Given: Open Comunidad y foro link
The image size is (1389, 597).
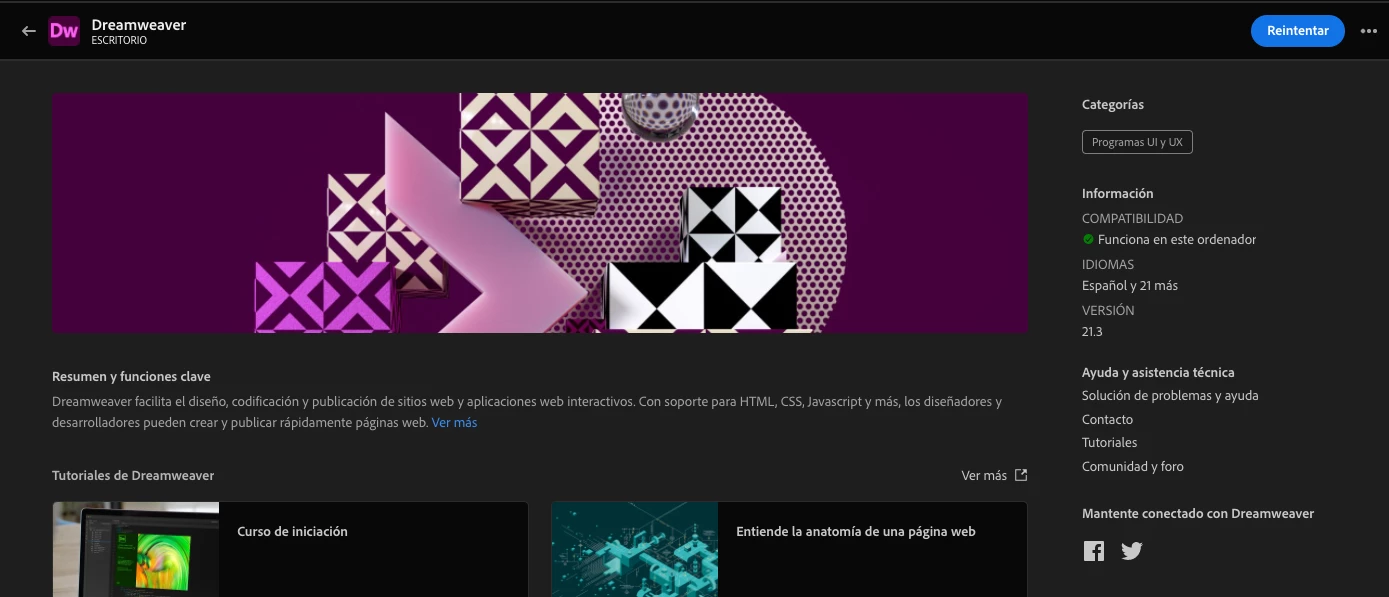Looking at the screenshot, I should [x=1132, y=466].
